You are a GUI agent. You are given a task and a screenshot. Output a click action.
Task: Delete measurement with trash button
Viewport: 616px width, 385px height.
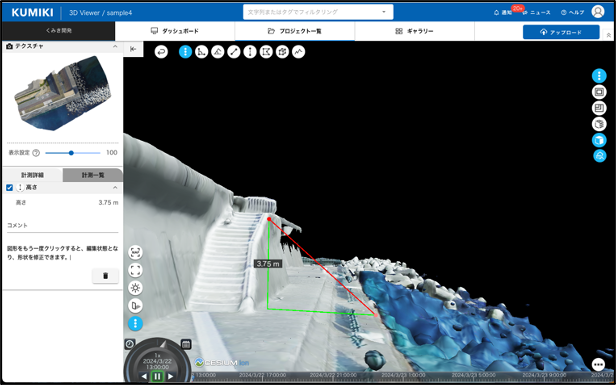(105, 276)
